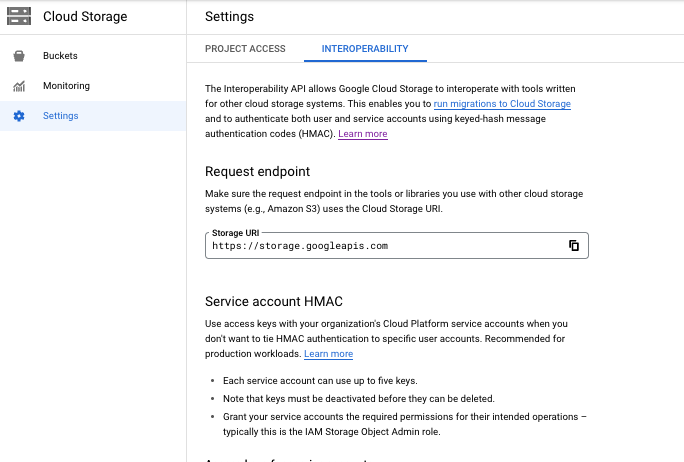This screenshot has width=684, height=462.
Task: Click the Cloud Storage product logo icon
Action: [19, 17]
